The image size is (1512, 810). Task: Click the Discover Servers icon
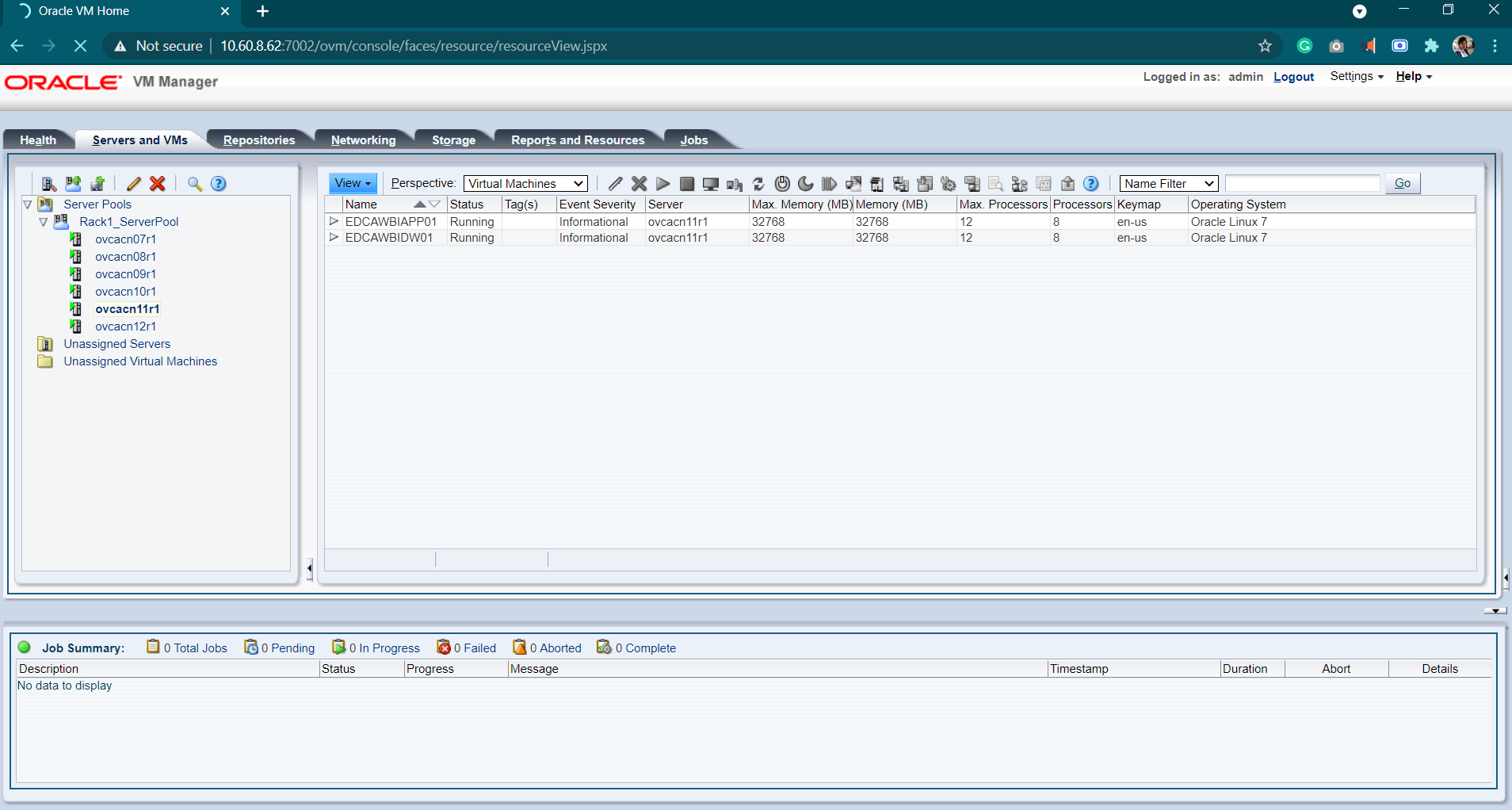(49, 184)
